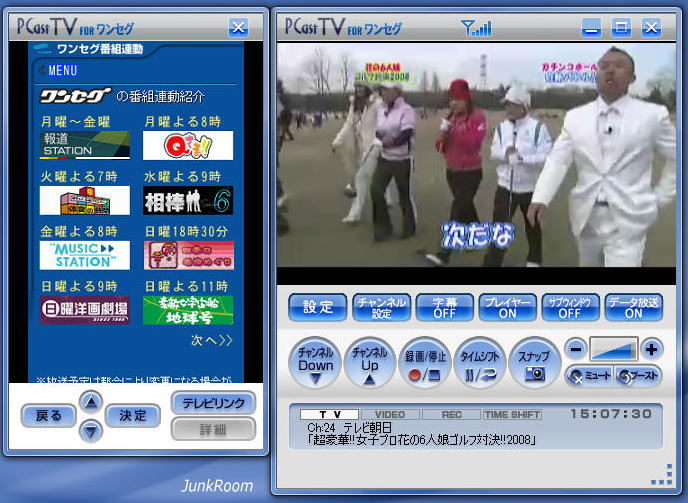Open the Tuesday 7pm program thumbnail
This screenshot has width=688, height=503.
point(85,200)
